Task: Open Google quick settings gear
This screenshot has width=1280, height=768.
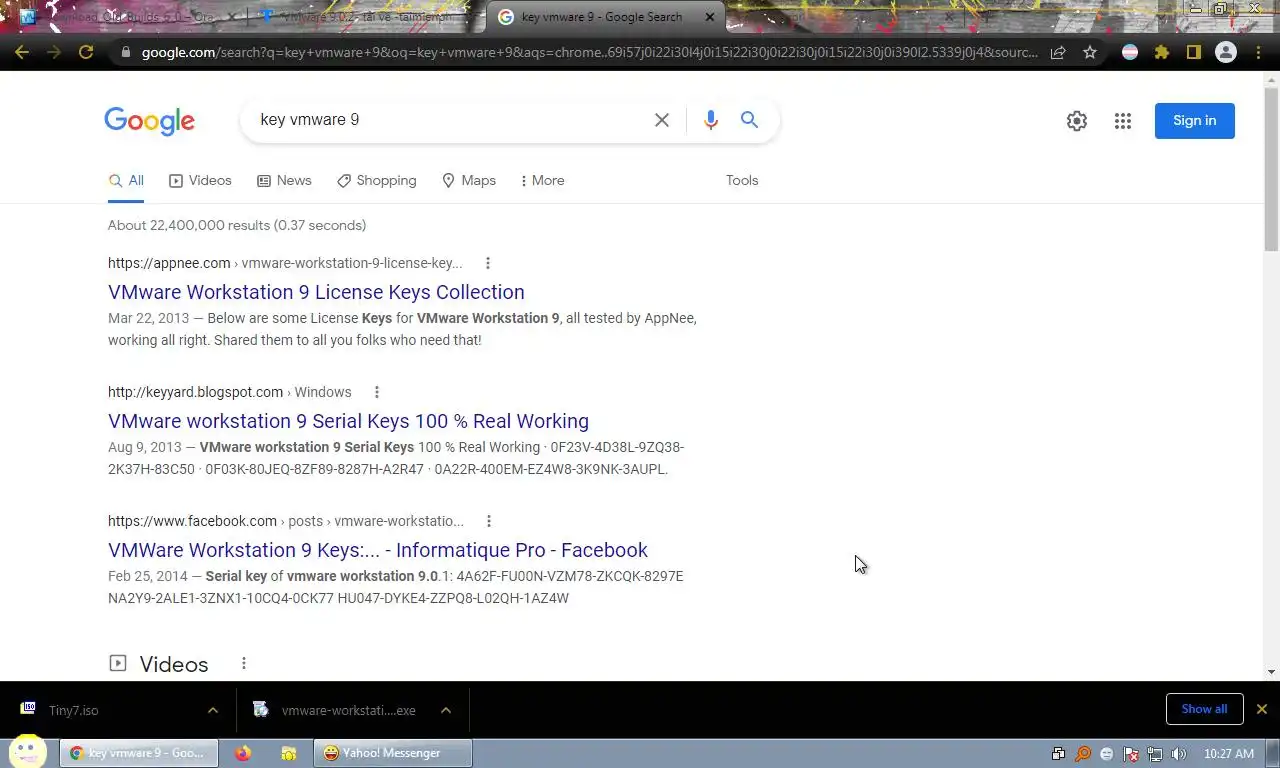Action: coord(1077,121)
